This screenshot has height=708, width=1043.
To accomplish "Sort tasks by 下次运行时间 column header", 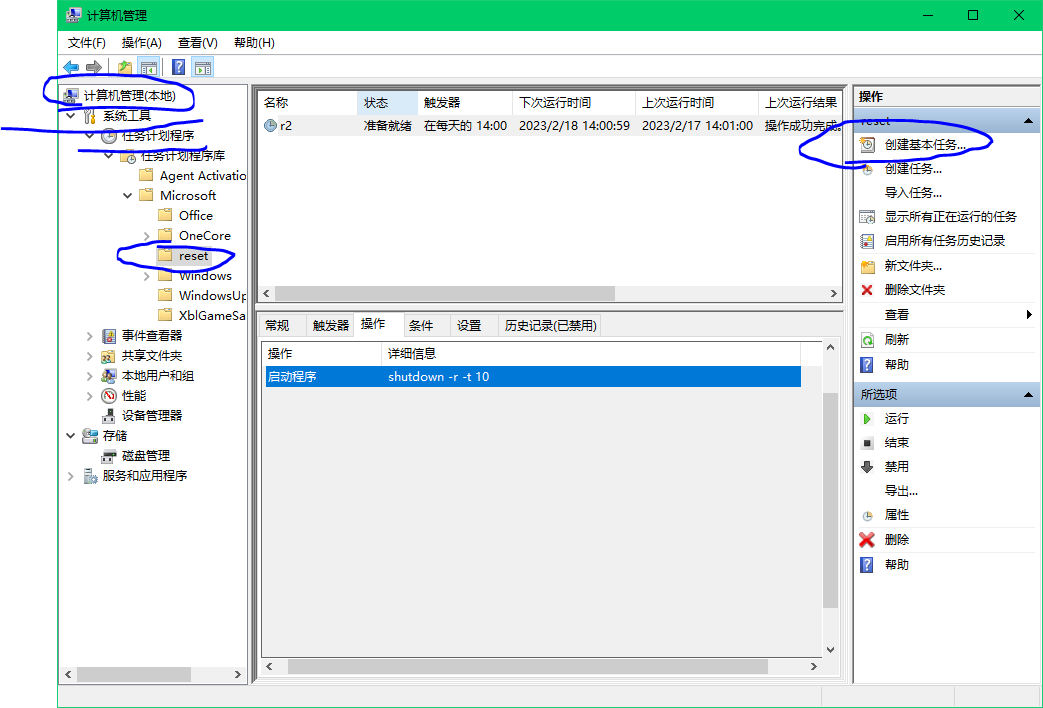I will (x=573, y=102).
